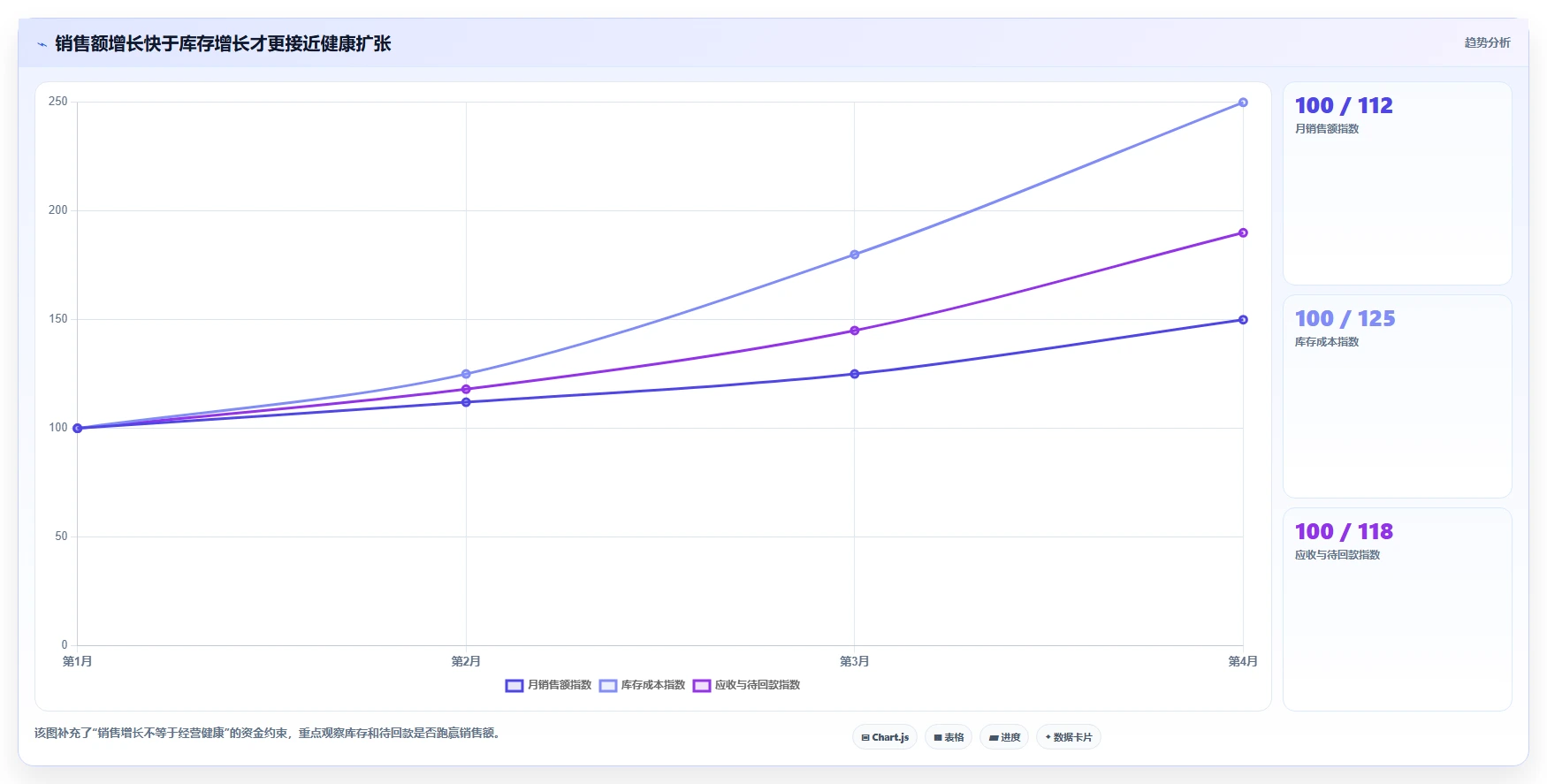Toggle 月销售额指数 legend color box
This screenshot has height=784, width=1547.
pyautogui.click(x=514, y=686)
